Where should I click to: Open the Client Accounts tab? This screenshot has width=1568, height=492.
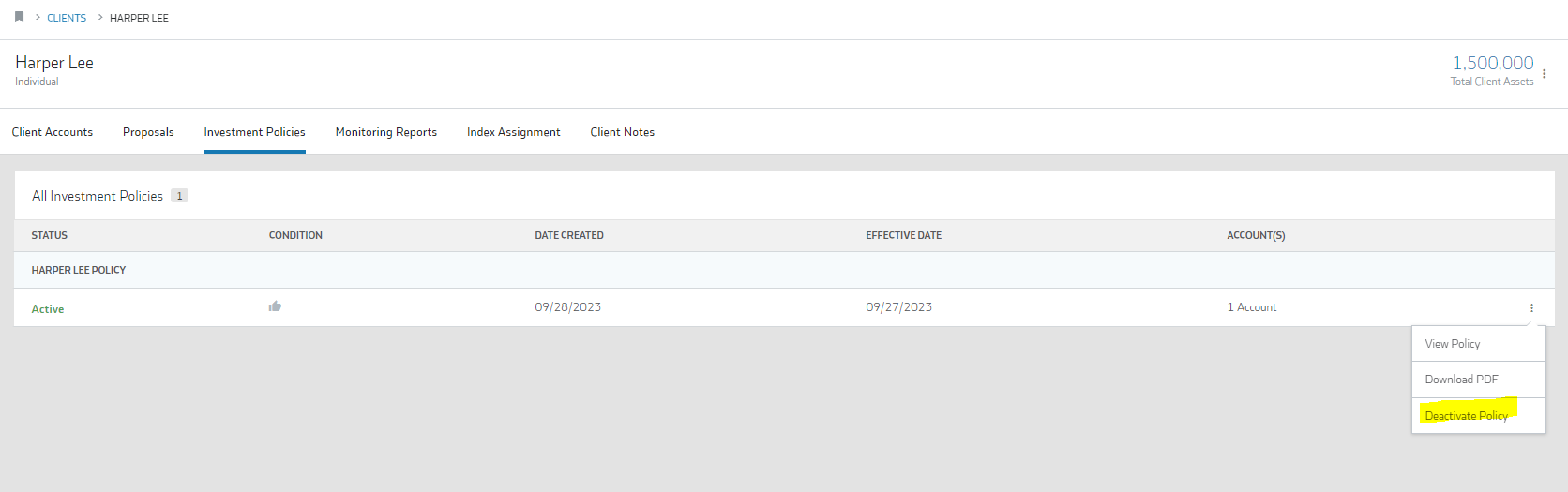(x=53, y=132)
